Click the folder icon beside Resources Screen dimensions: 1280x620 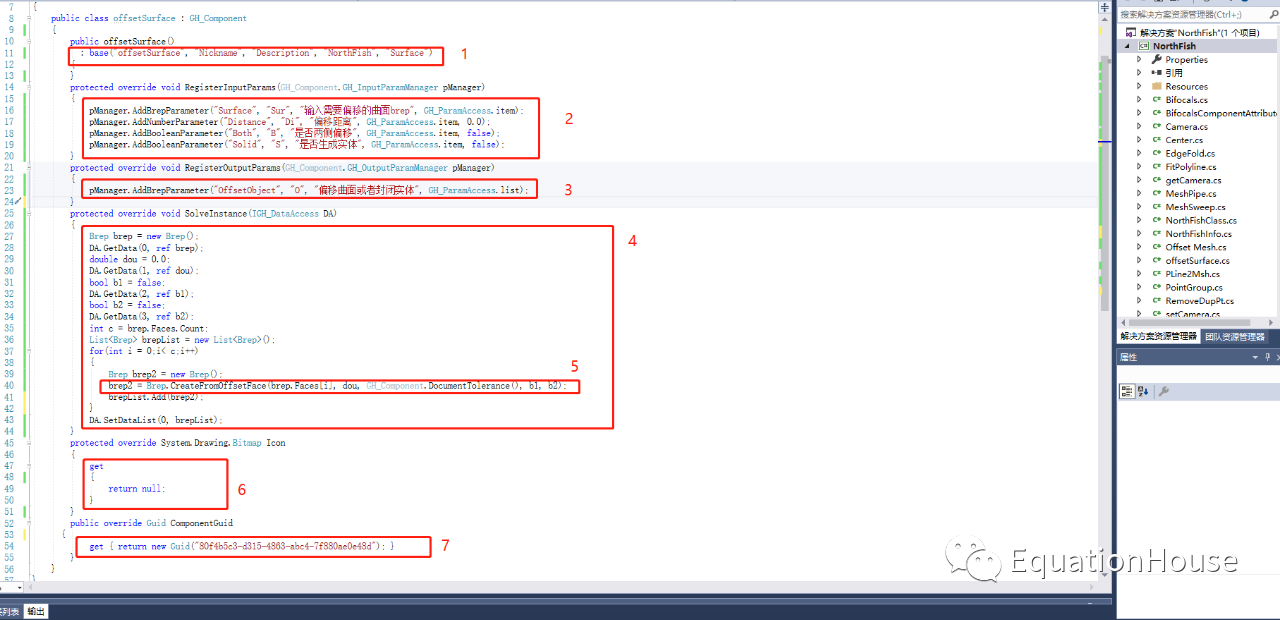1156,86
